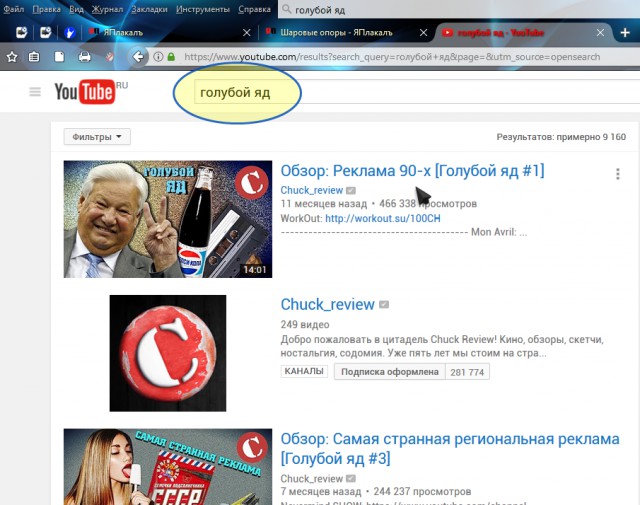Screen dimensions: 640x505
Task: Click the search magnifier icon in browser search box
Action: (x=287, y=9)
